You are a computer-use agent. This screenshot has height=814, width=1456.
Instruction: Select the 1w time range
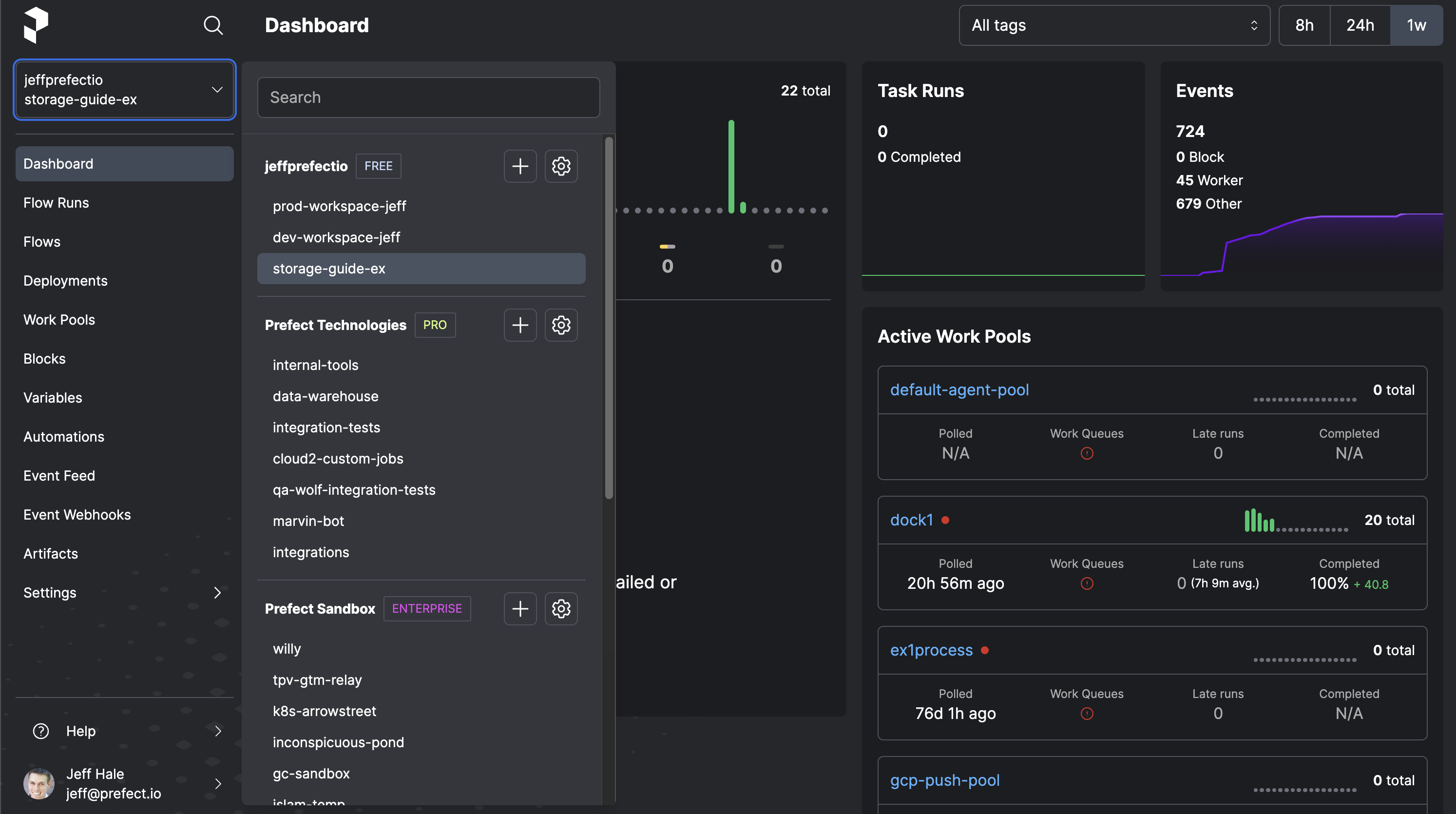click(1416, 25)
